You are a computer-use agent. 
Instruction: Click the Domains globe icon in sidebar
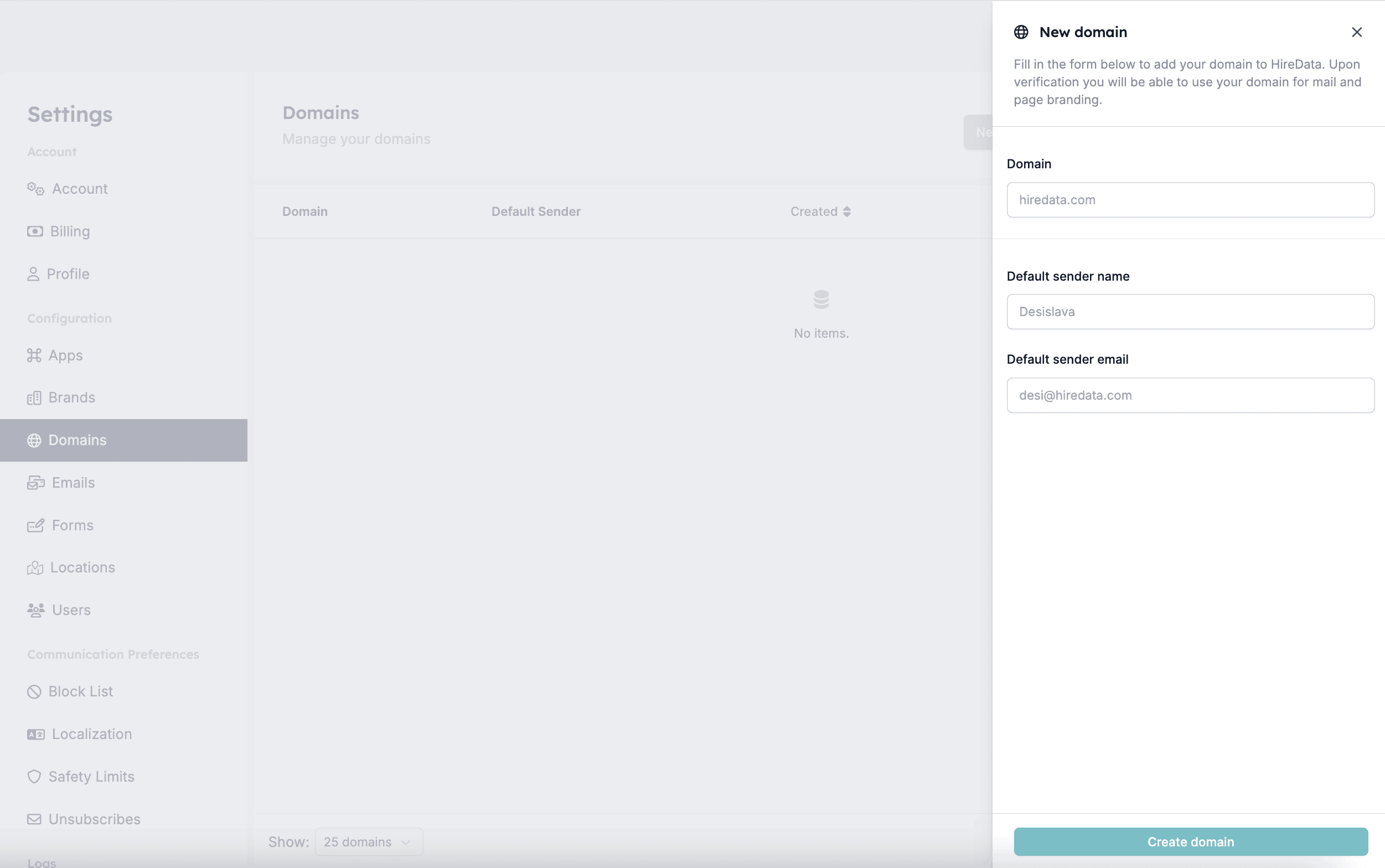(34, 440)
